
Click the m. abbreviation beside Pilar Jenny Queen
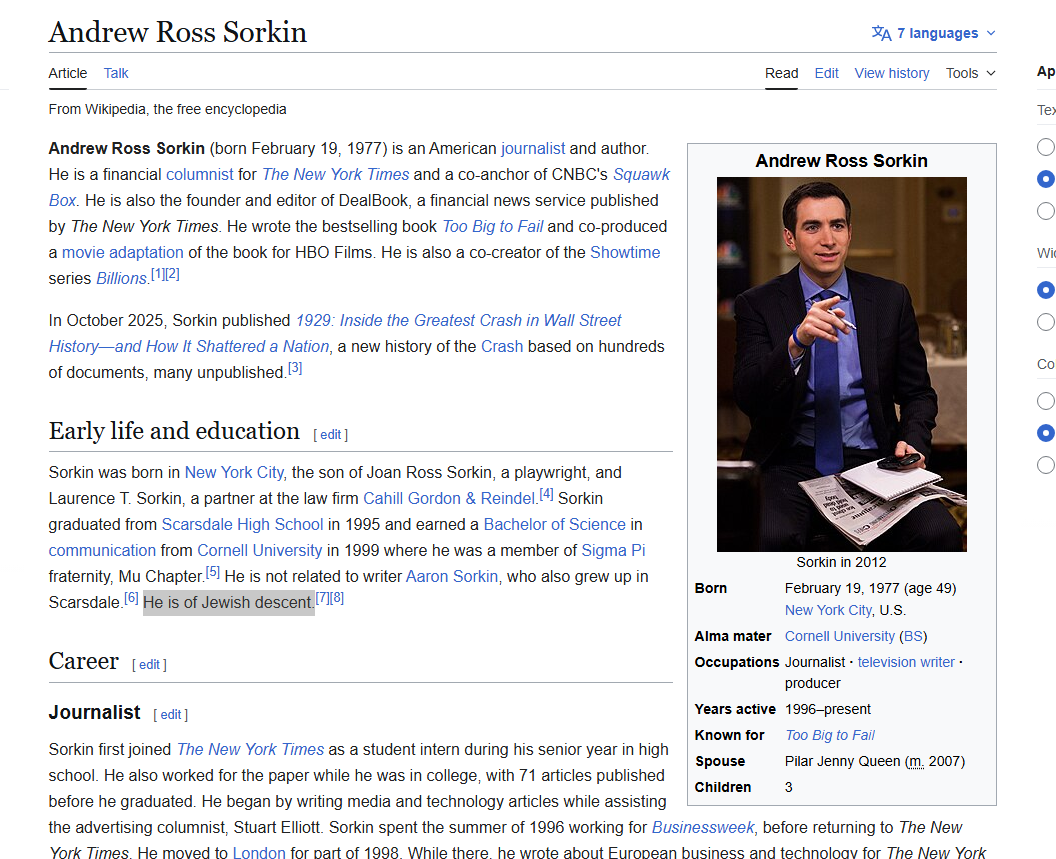[x=916, y=761]
